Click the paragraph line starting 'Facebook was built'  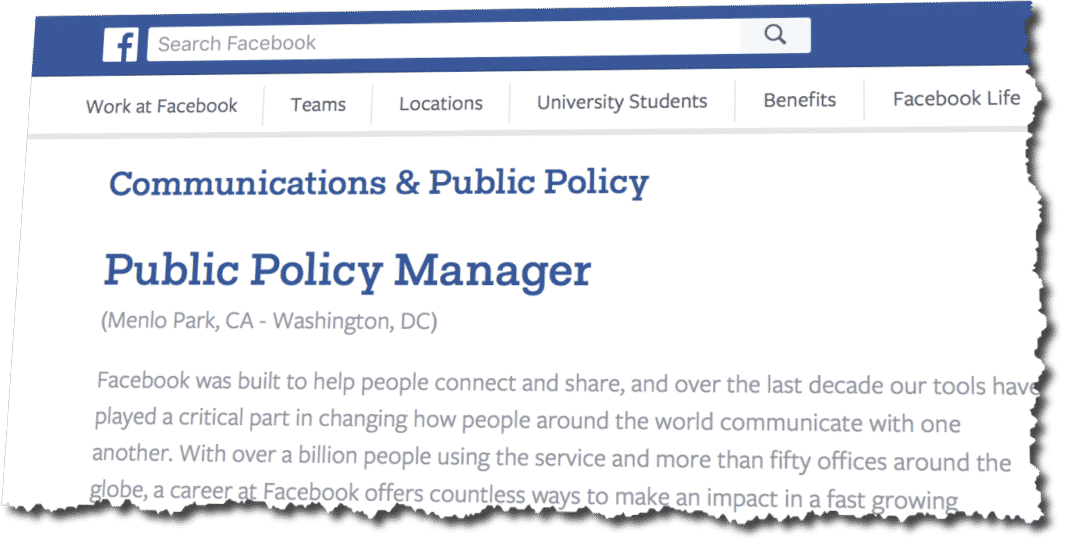[x=569, y=384]
